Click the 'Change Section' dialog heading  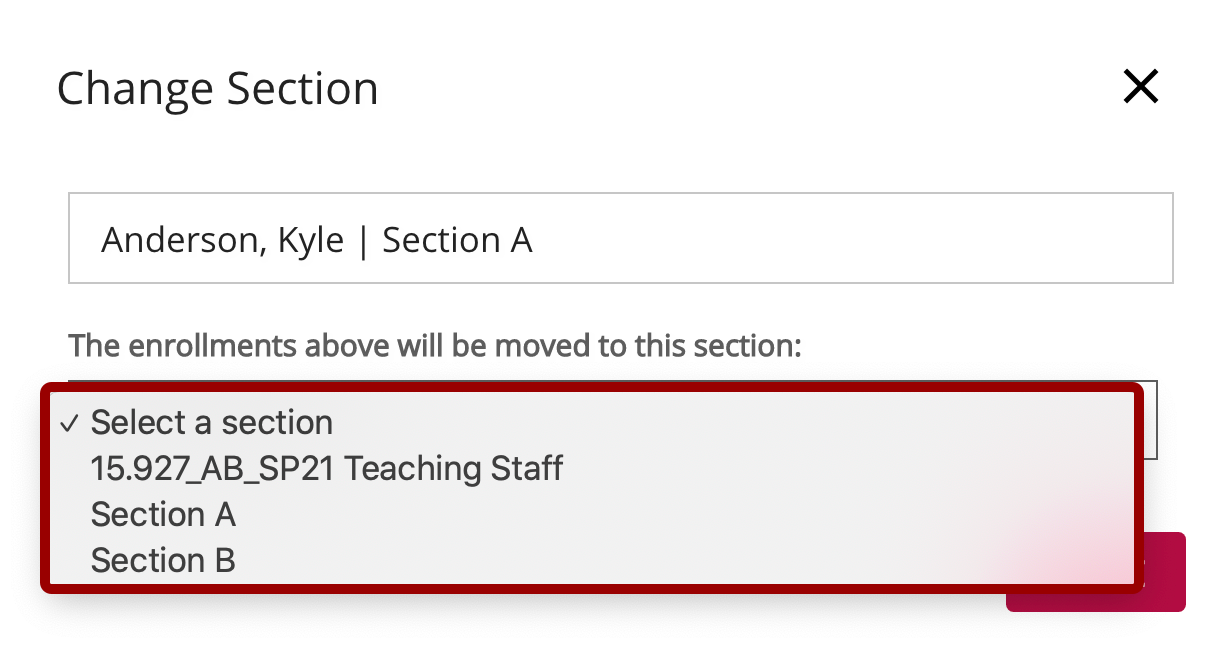pos(218,88)
